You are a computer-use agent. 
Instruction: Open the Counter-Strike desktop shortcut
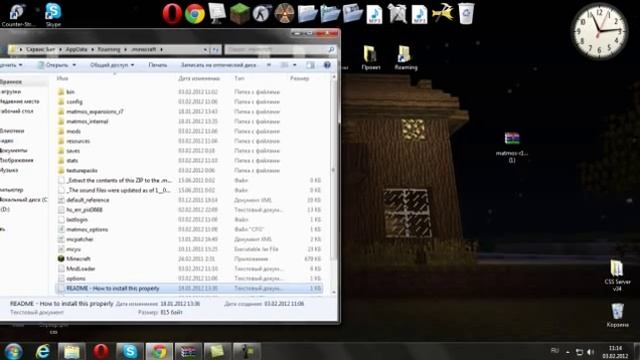point(18,15)
